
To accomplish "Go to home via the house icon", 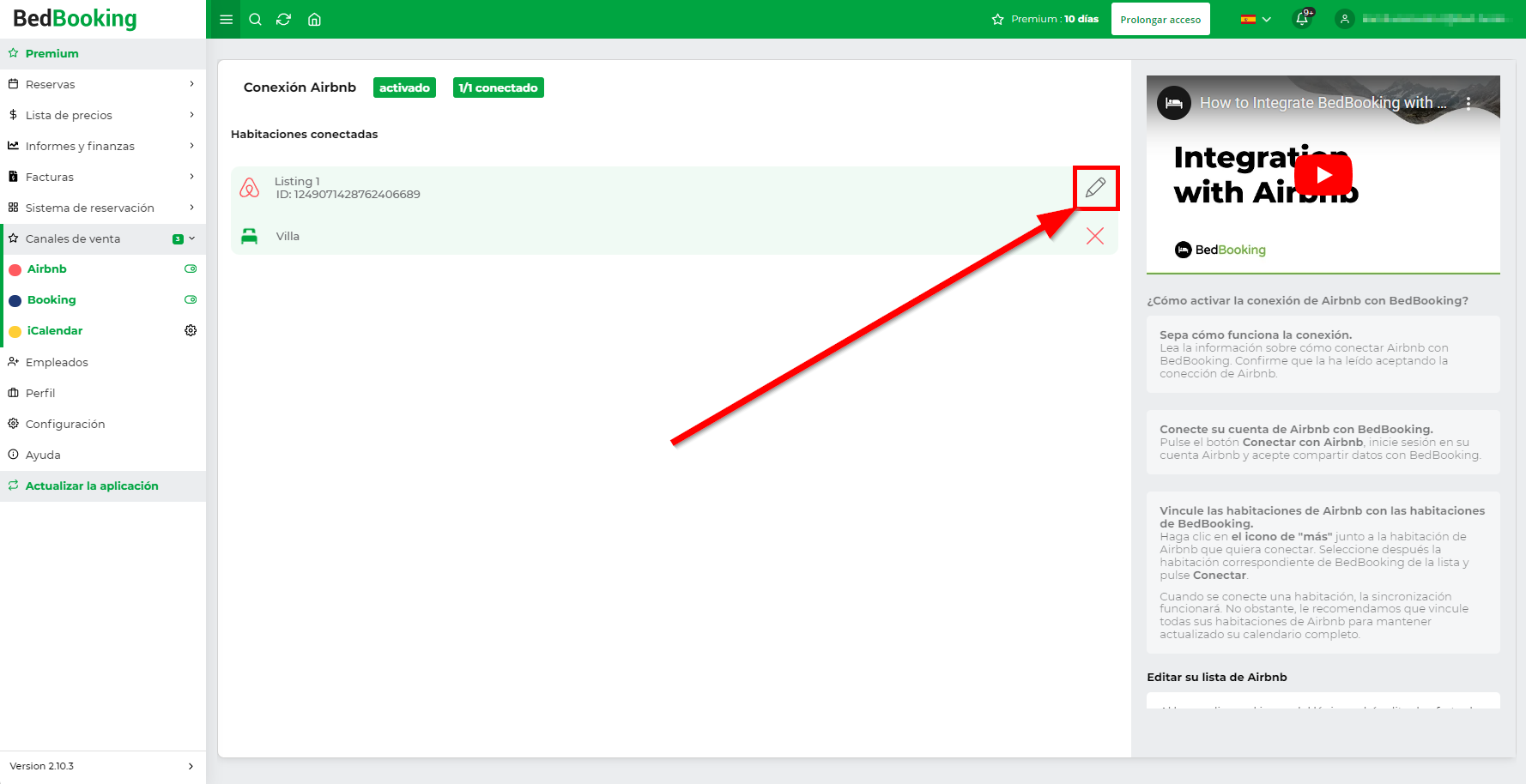I will tap(314, 20).
